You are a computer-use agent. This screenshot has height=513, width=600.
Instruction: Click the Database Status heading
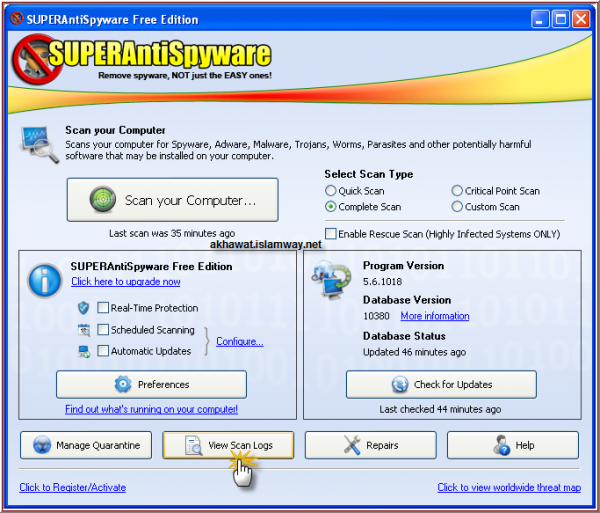click(x=404, y=336)
